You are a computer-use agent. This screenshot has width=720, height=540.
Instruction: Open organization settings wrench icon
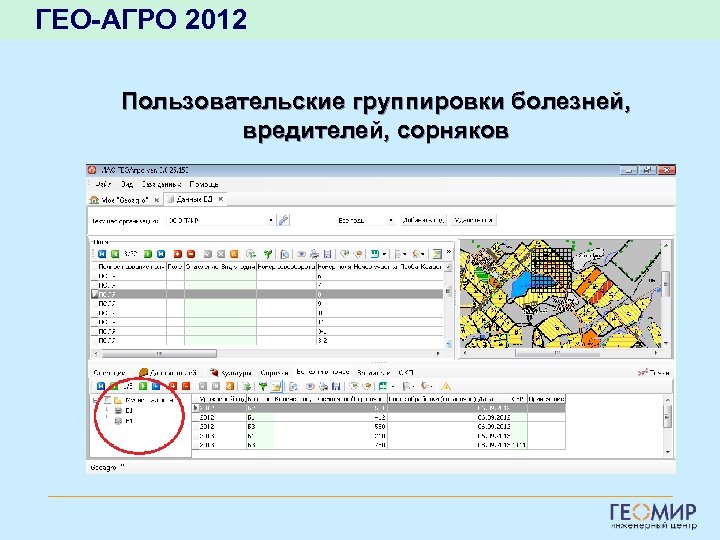click(x=284, y=220)
